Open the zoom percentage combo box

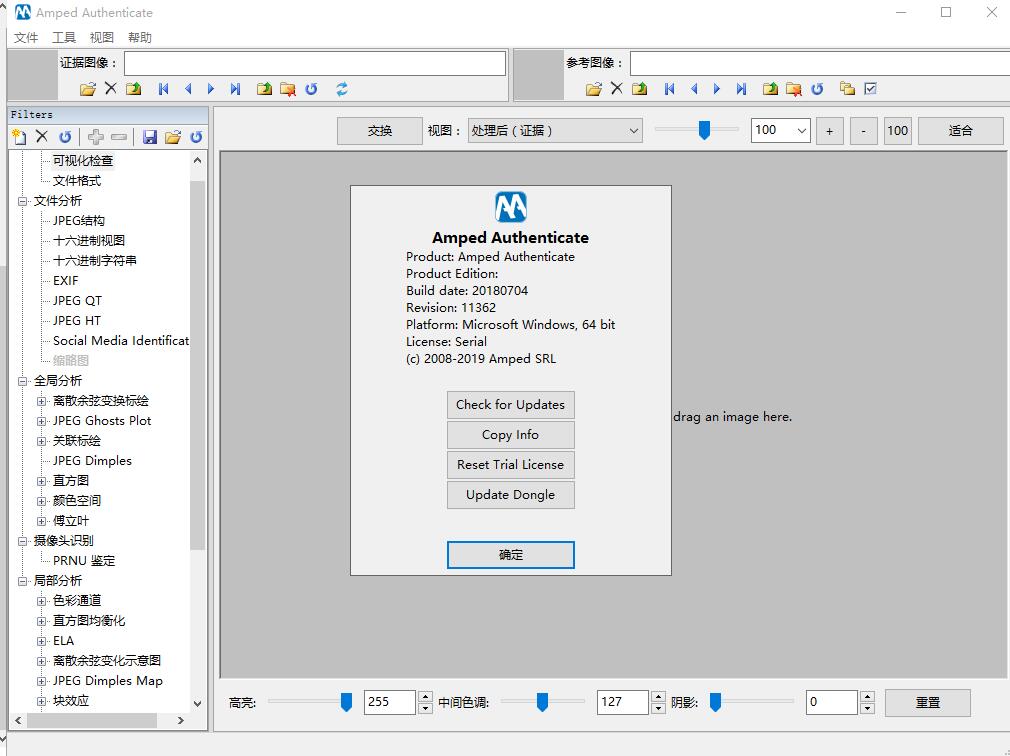[x=801, y=130]
